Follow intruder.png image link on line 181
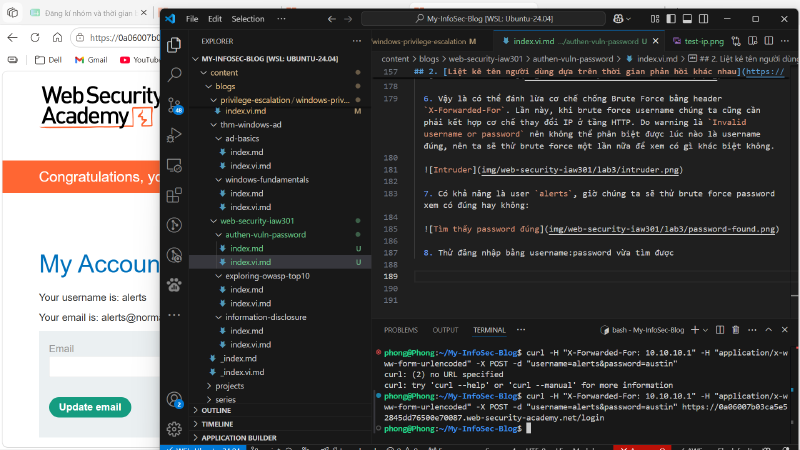 580,170
